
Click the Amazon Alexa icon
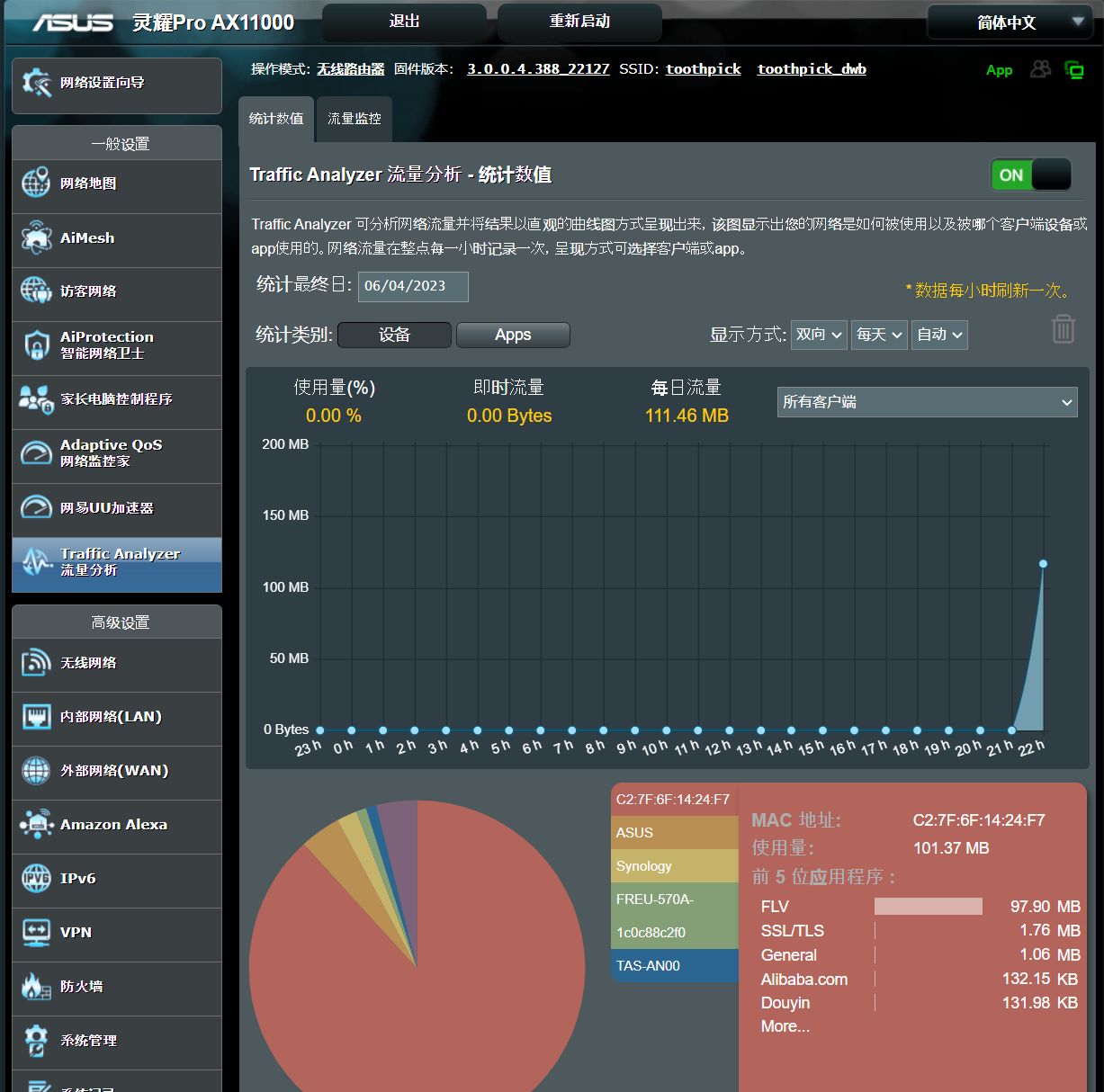(x=36, y=824)
